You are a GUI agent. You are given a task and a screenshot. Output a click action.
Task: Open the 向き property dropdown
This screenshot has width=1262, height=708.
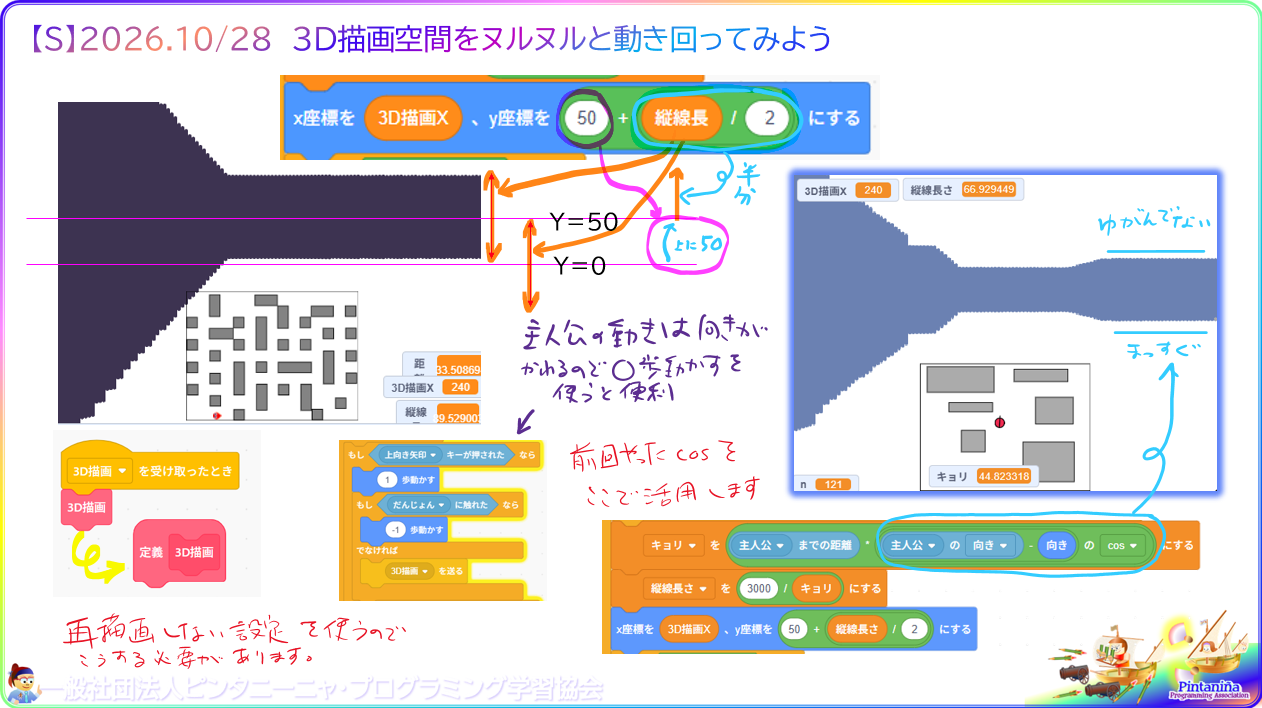(990, 546)
